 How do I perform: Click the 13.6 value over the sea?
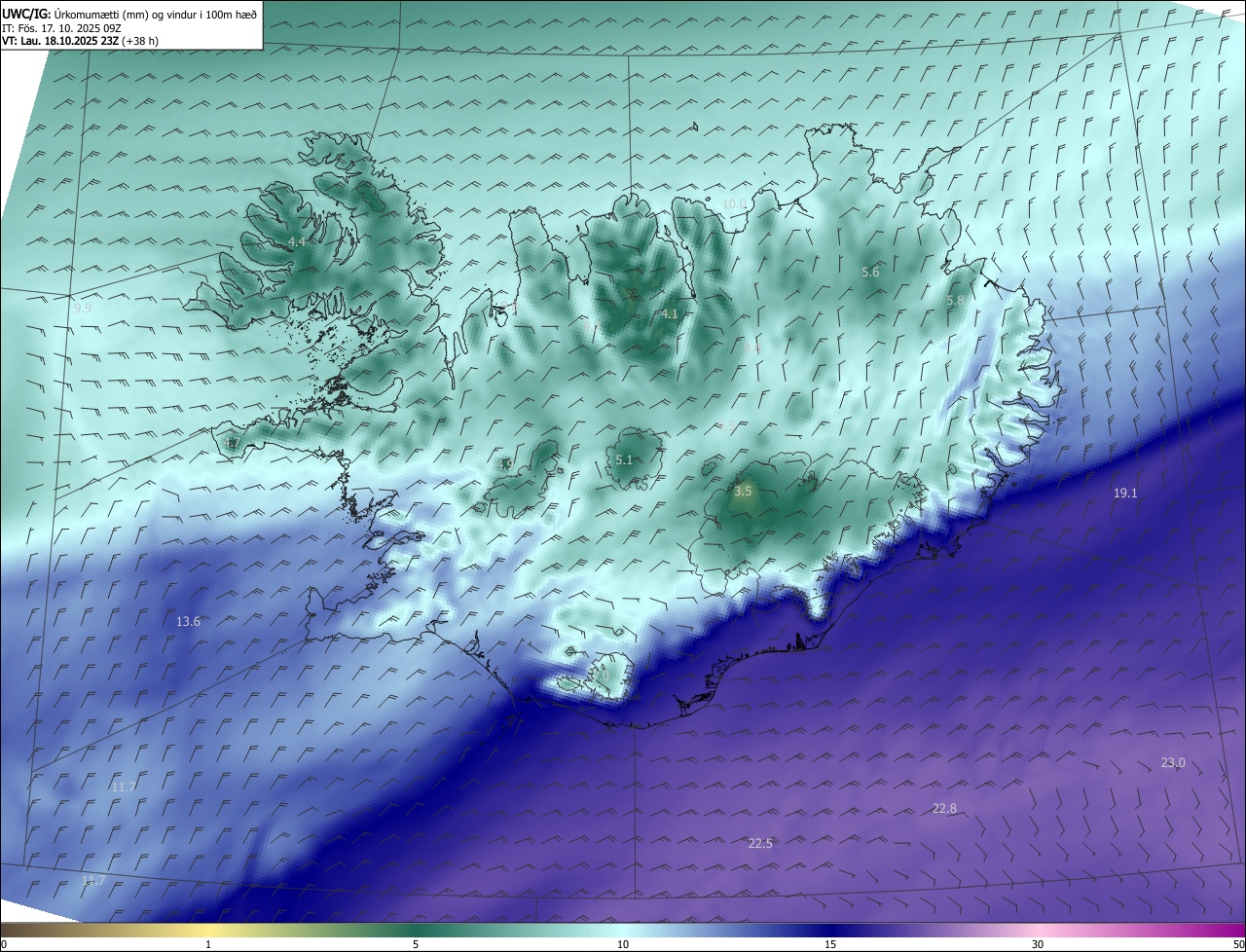[x=188, y=621]
